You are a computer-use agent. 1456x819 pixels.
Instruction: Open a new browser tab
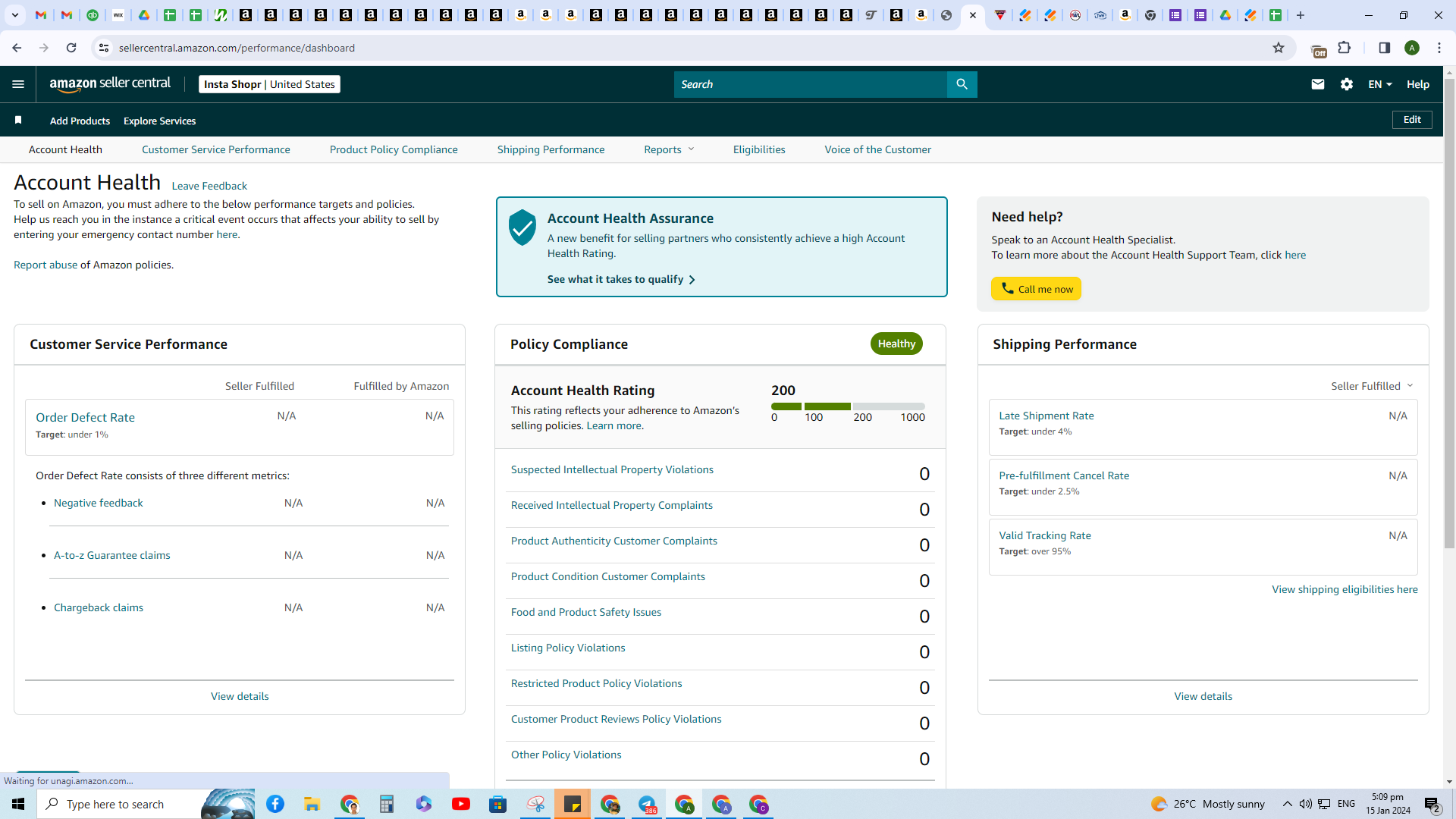pos(1301,15)
